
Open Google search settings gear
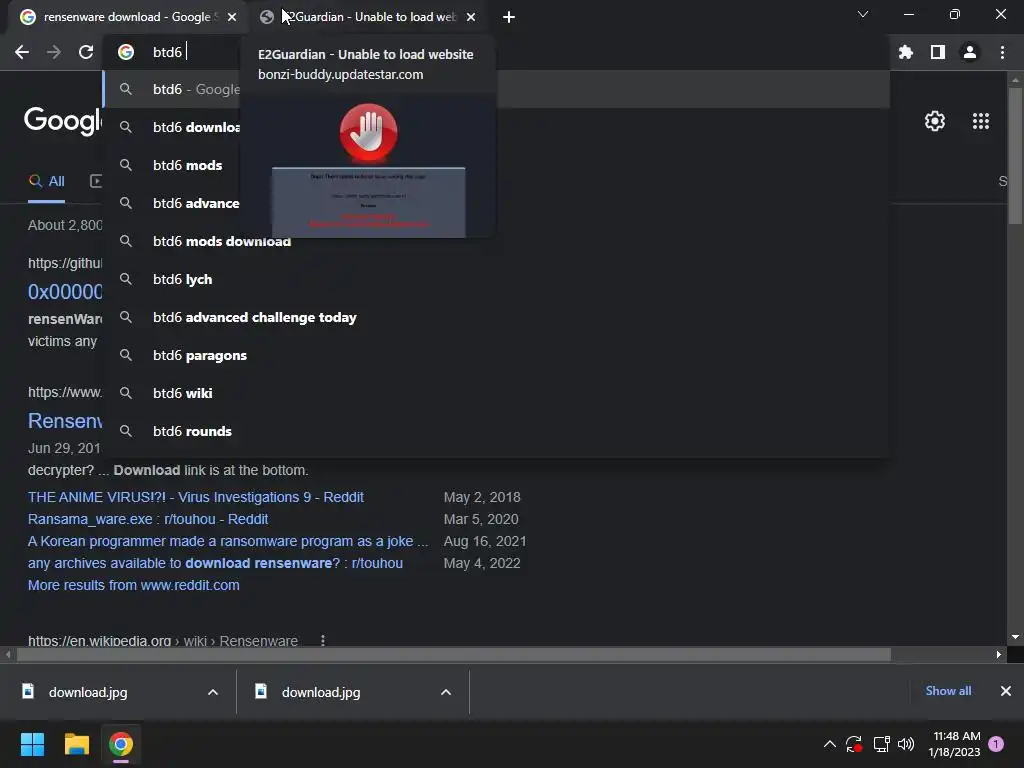tap(935, 121)
